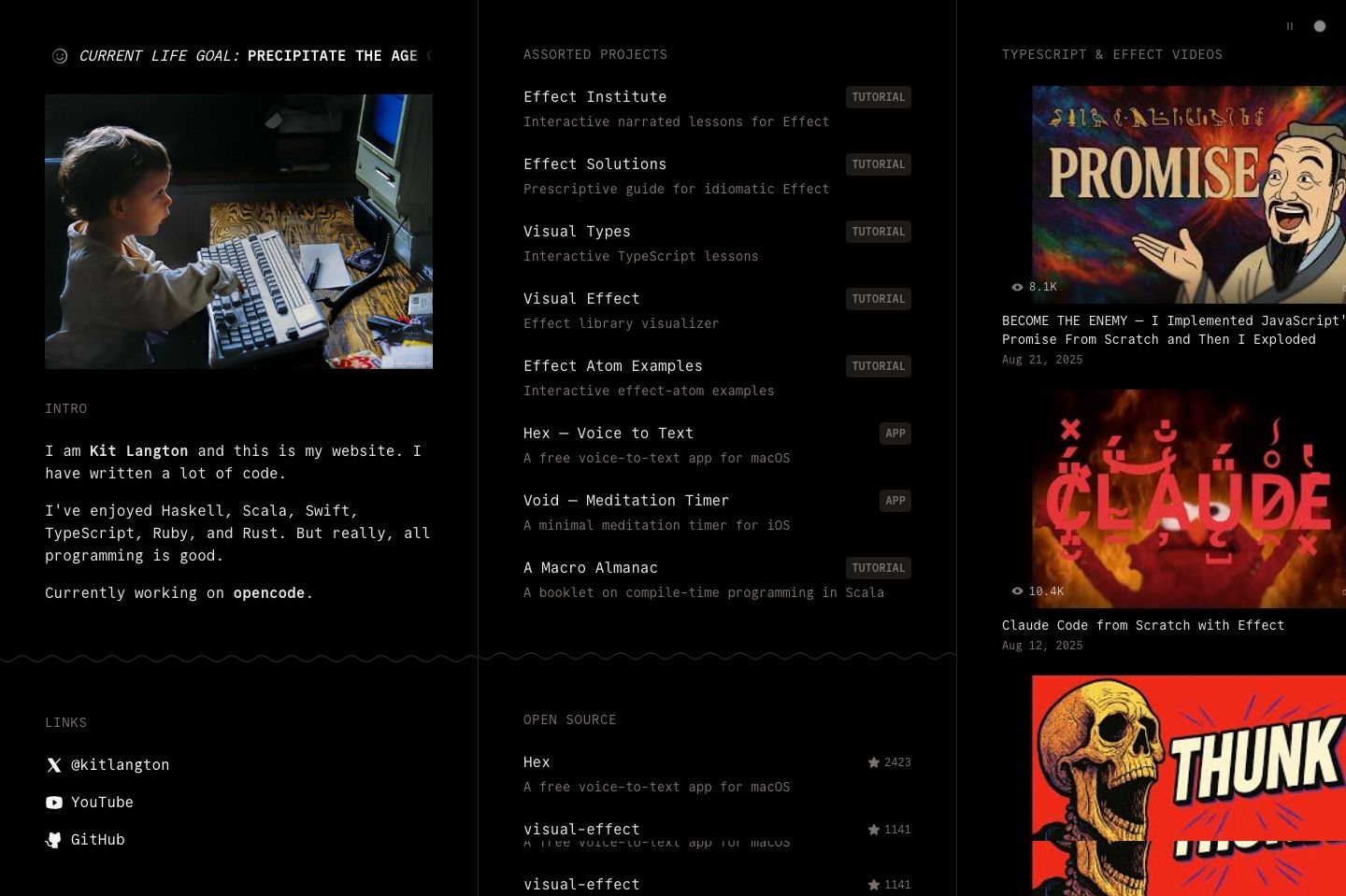This screenshot has height=896, width=1346.
Task: Toggle the round dot control beside pause
Action: [1320, 26]
